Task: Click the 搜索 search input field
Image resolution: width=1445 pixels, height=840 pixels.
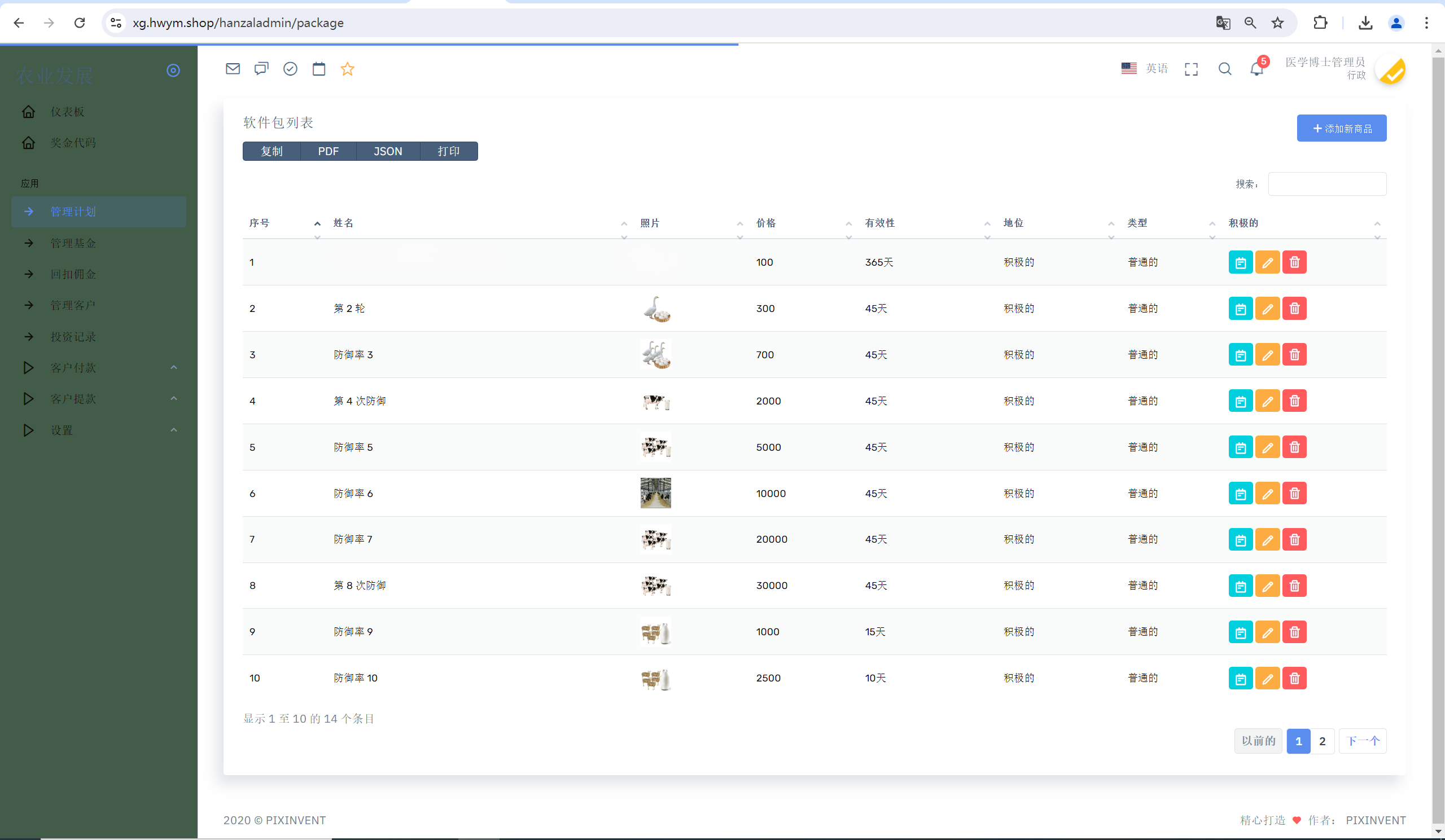Action: tap(1327, 184)
